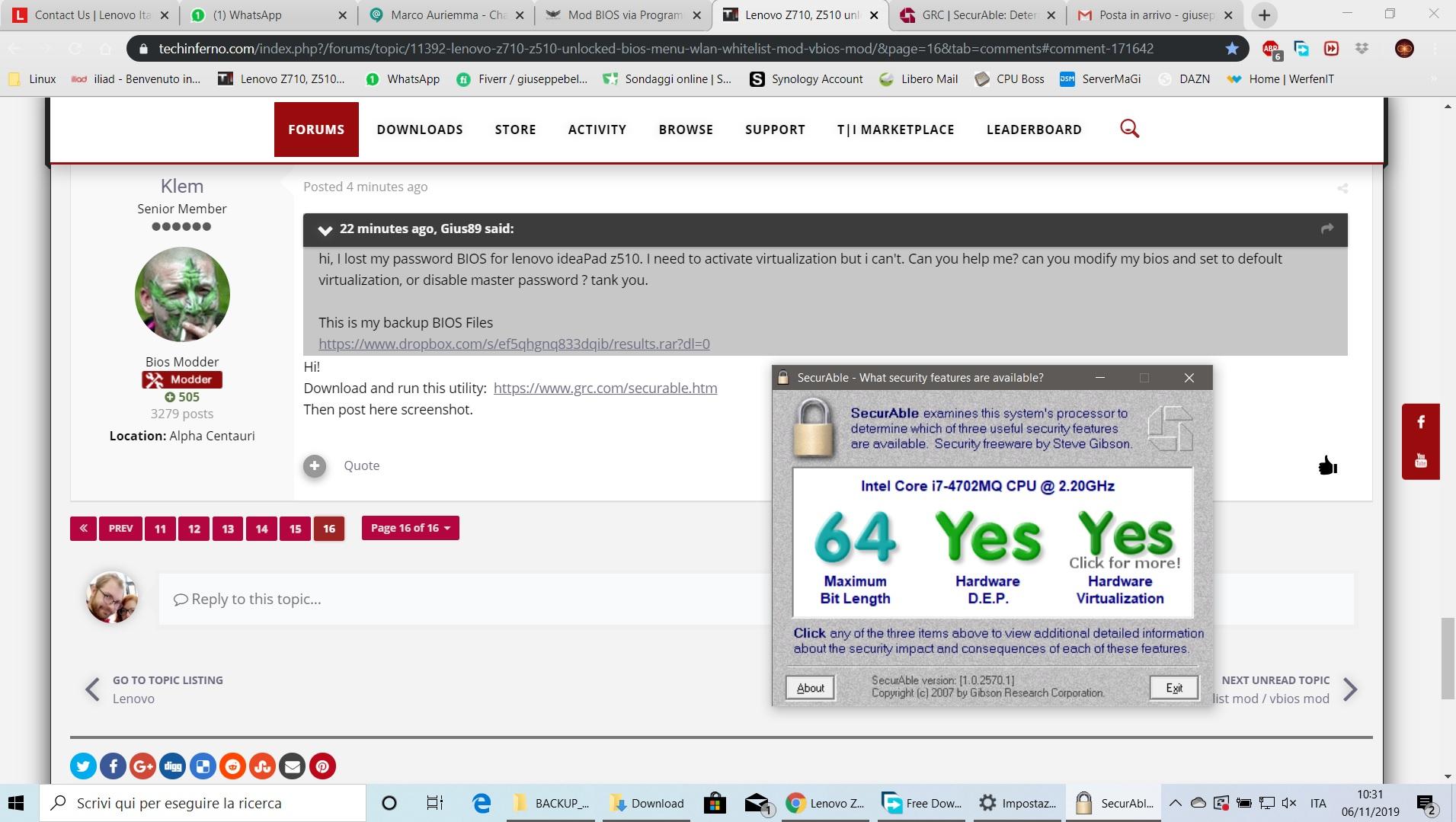Share Klem's post via share icon

[x=1342, y=188]
